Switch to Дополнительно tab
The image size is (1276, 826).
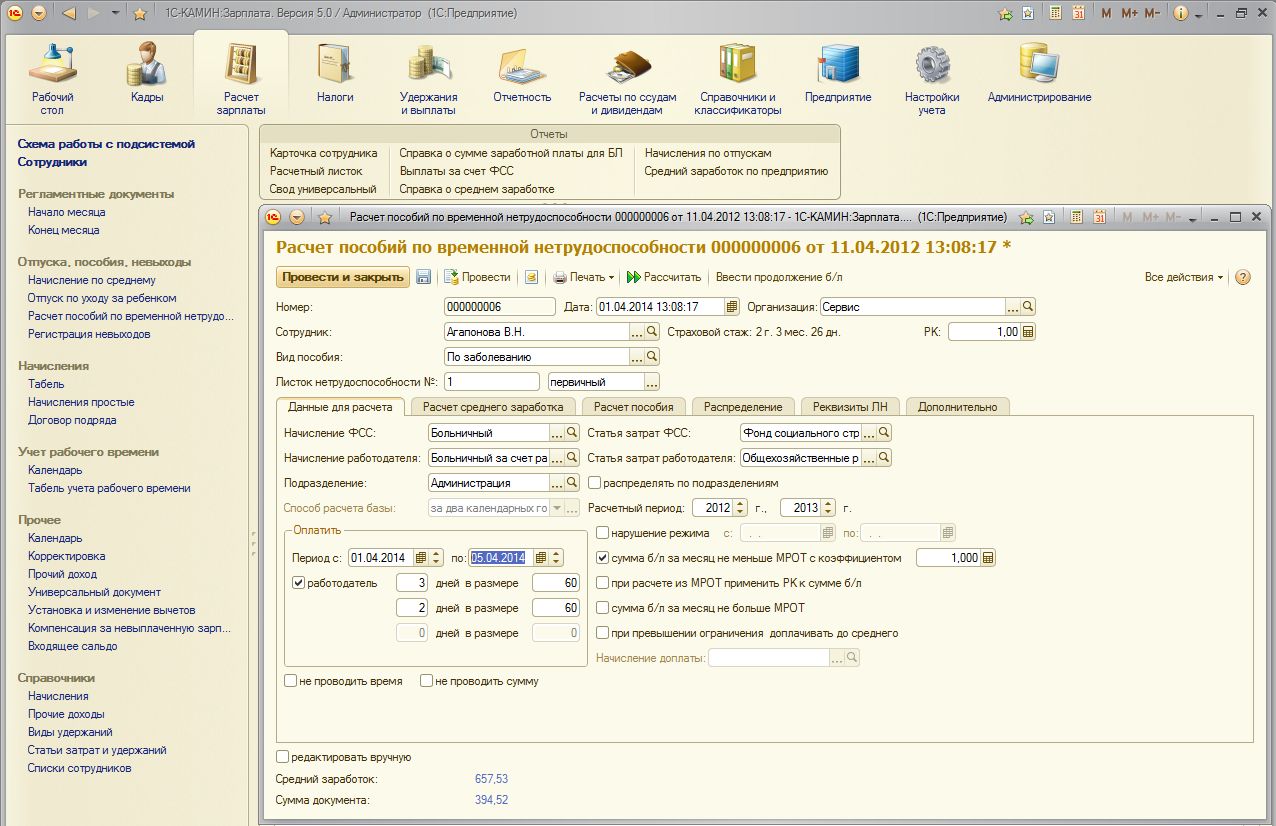point(957,407)
